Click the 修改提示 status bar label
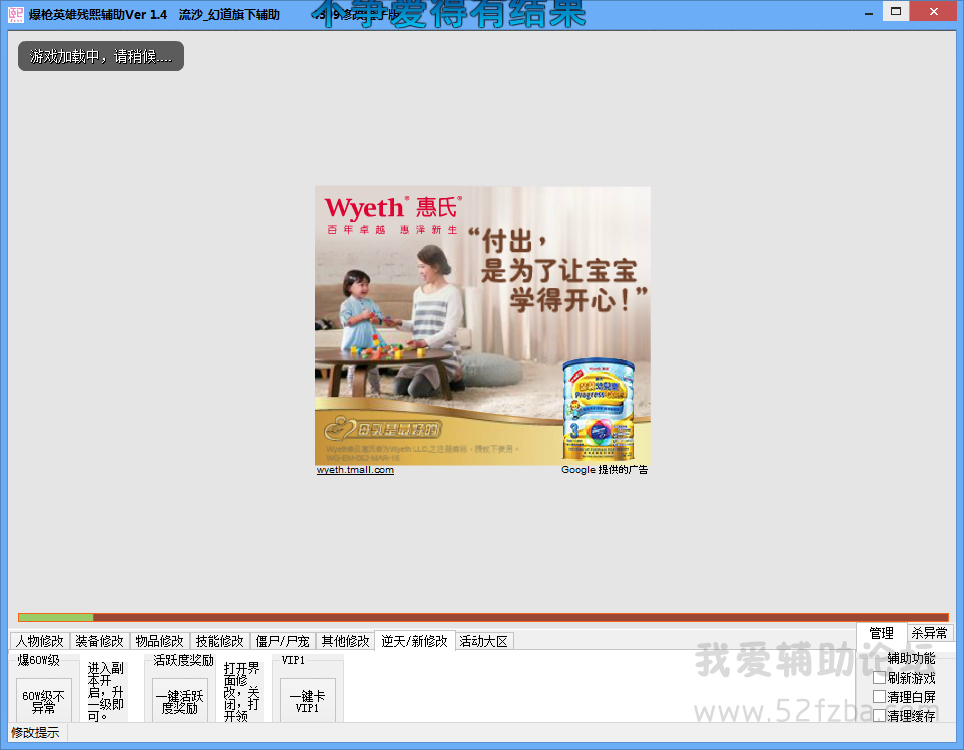Screen dimensions: 964x750 (x=35, y=732)
